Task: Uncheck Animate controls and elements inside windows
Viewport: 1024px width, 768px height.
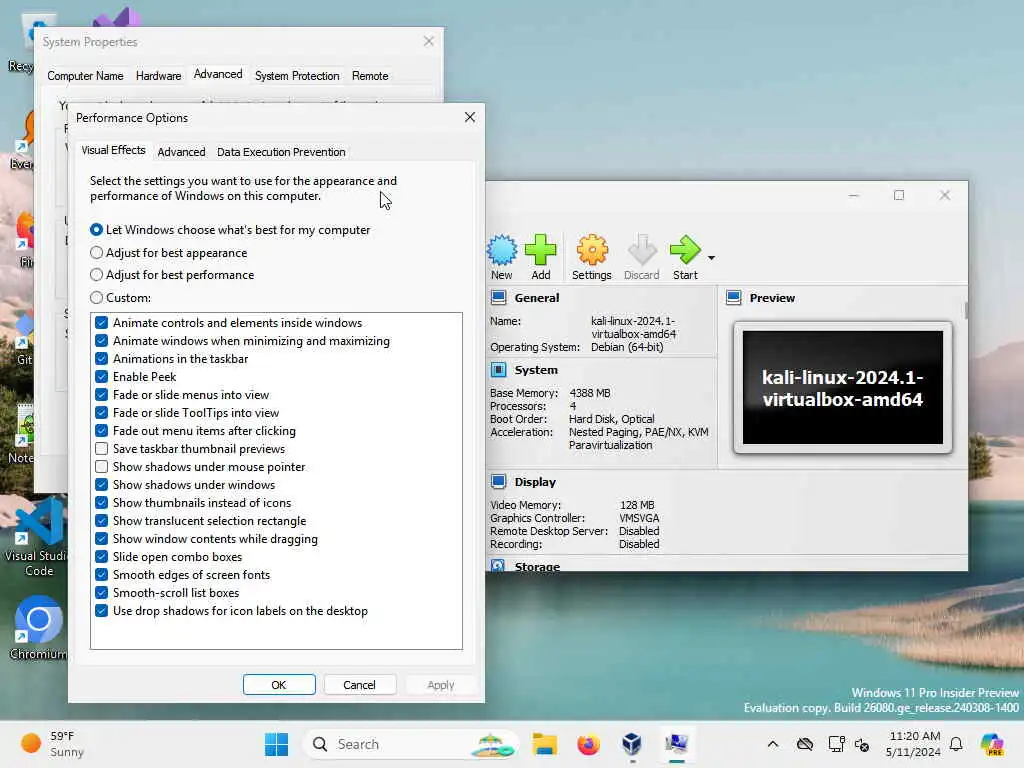Action: pos(101,323)
